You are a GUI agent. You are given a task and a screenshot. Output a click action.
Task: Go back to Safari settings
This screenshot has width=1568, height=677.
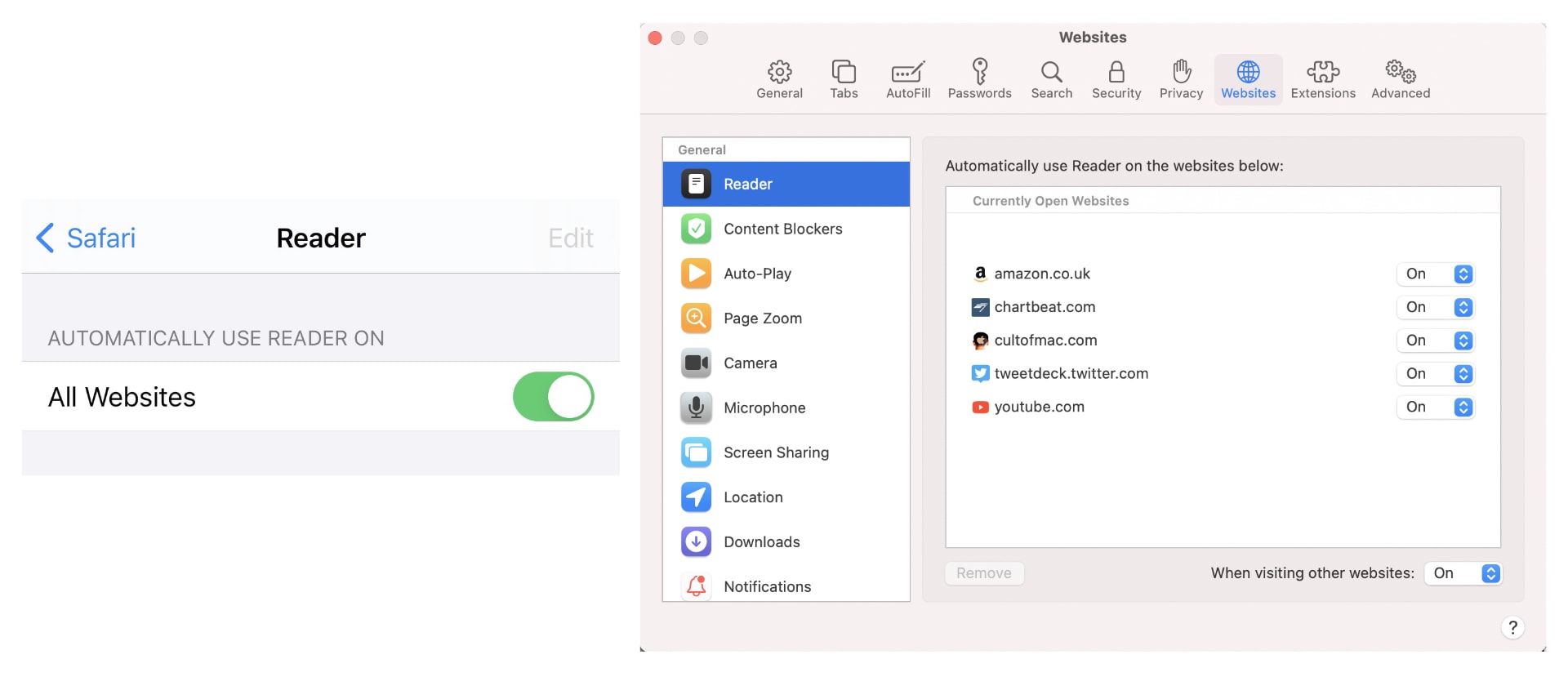coord(86,238)
